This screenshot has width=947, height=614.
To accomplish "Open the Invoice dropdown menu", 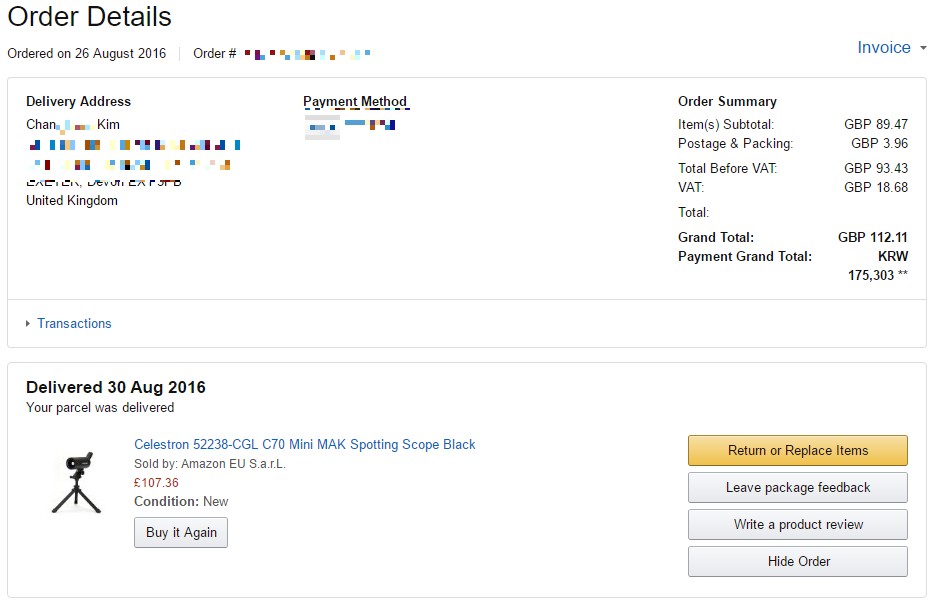I will pos(884,48).
